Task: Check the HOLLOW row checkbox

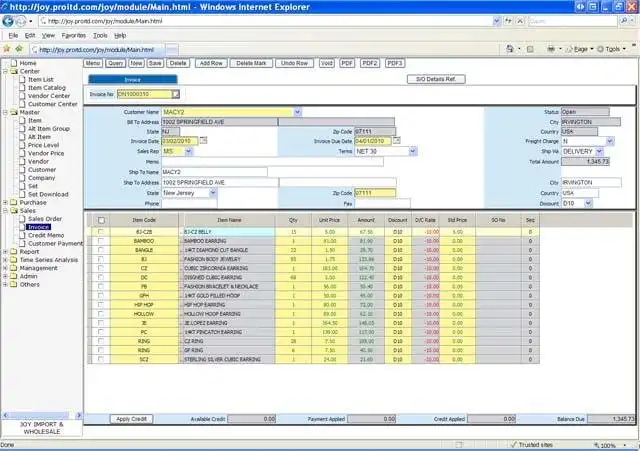Action: pos(100,314)
